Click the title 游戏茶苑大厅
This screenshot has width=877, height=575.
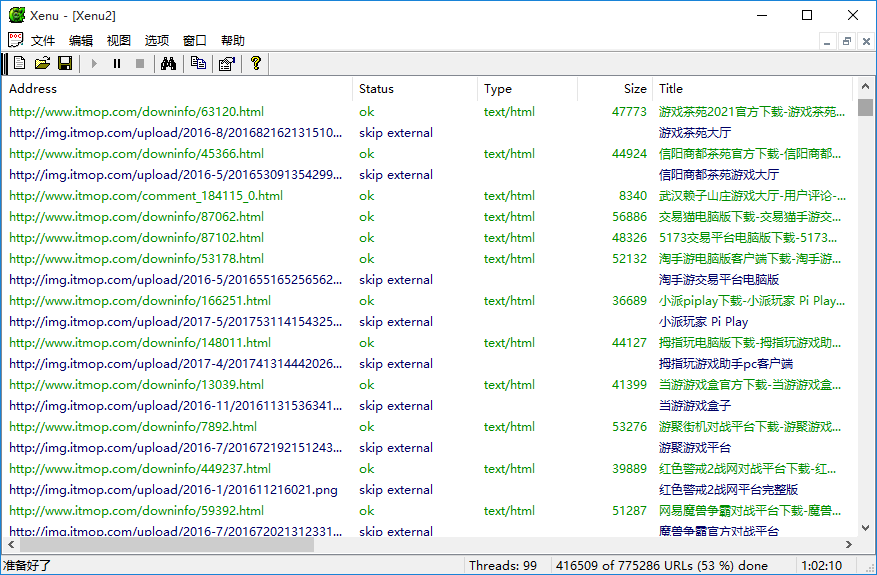695,133
